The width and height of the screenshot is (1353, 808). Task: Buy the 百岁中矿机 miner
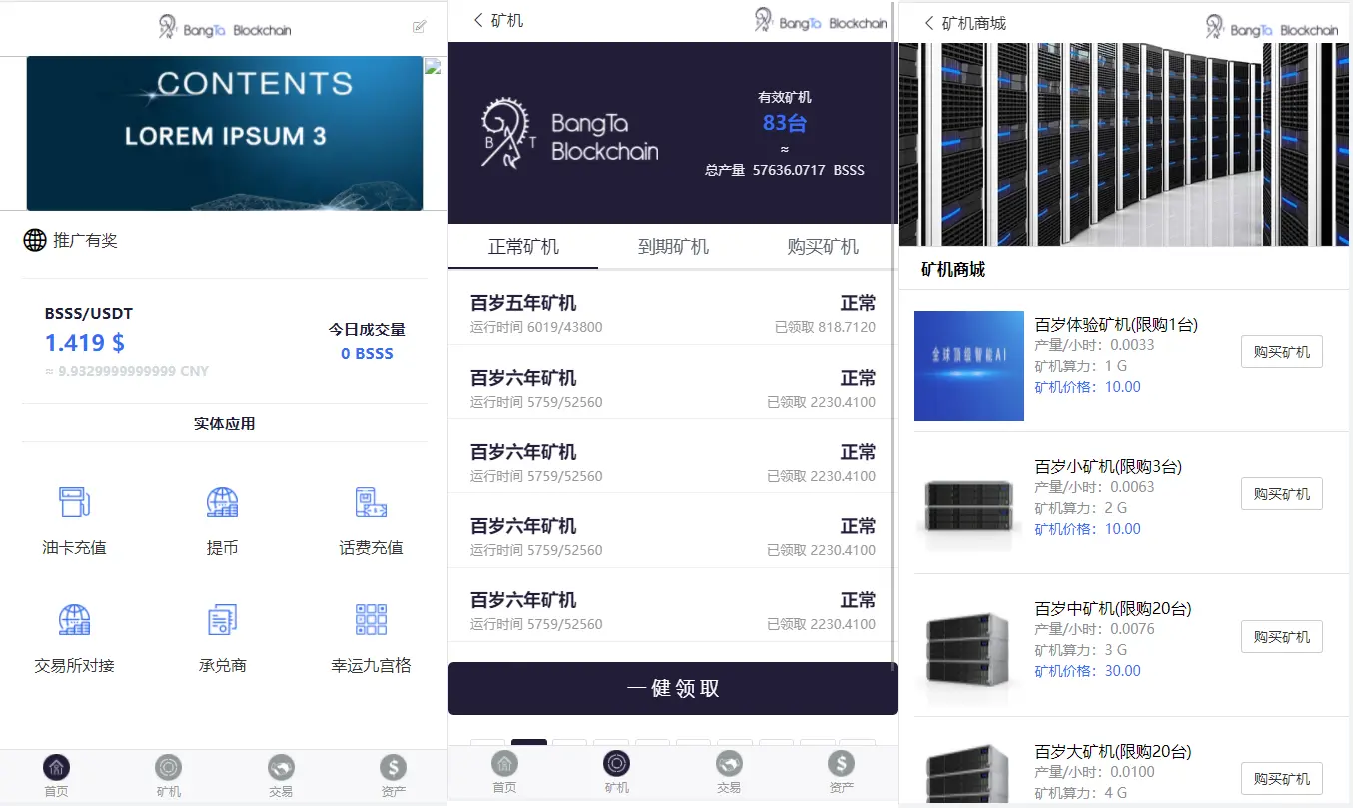pyautogui.click(x=1281, y=636)
